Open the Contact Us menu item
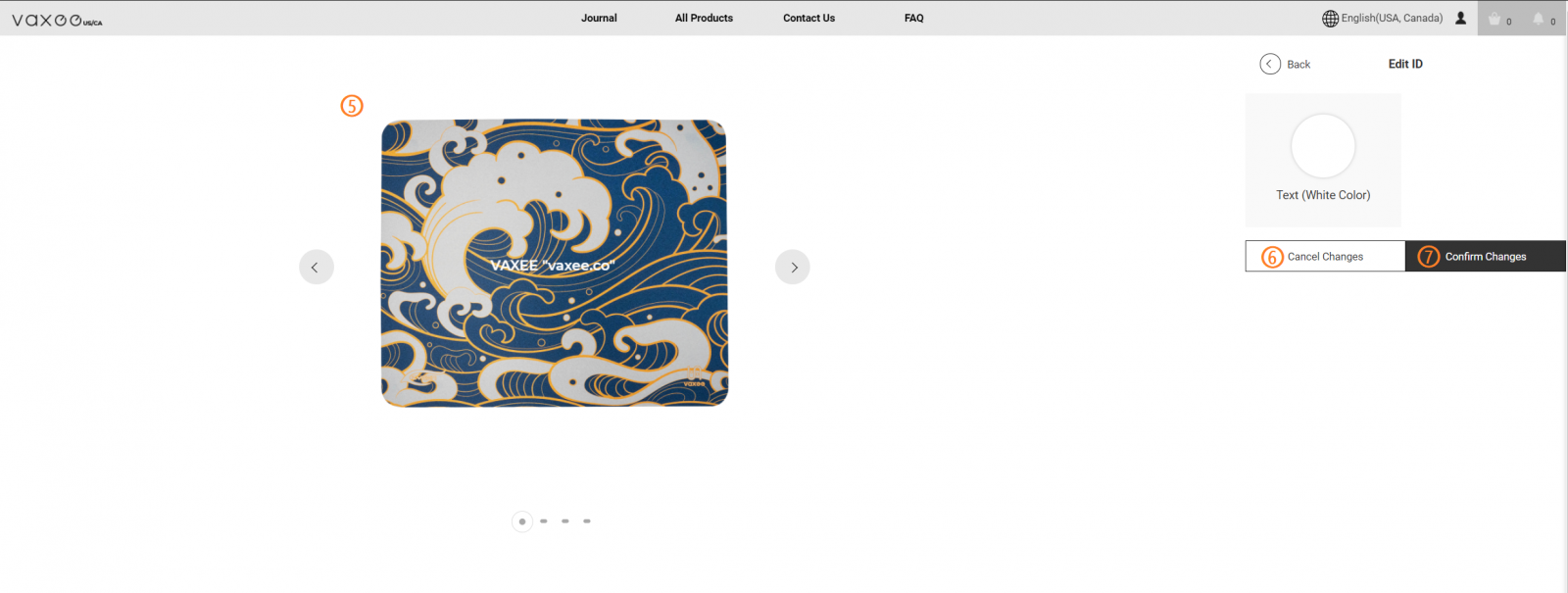The height and width of the screenshot is (593, 1568). [x=808, y=18]
